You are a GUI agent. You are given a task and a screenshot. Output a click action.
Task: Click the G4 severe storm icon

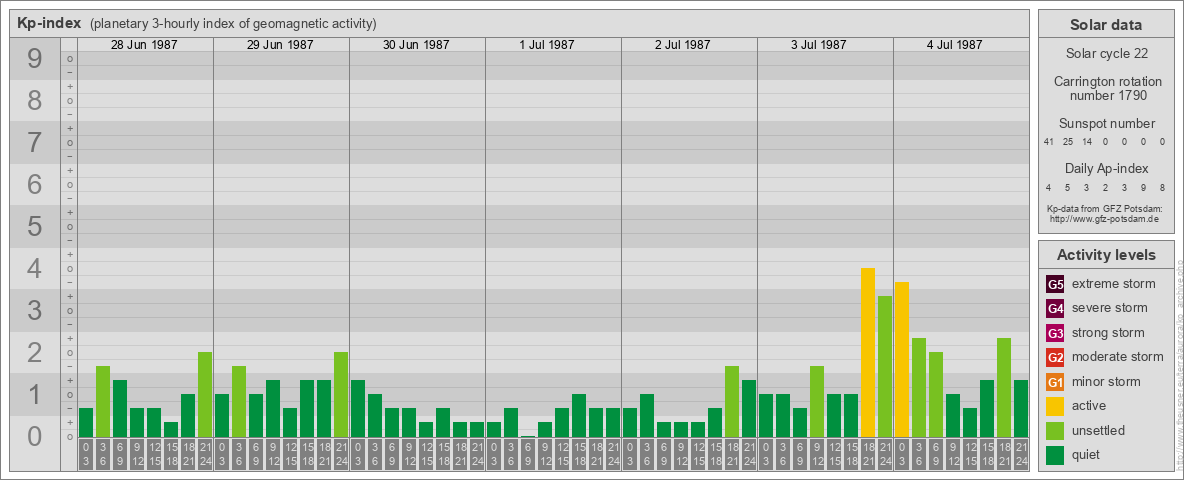pyautogui.click(x=1055, y=308)
